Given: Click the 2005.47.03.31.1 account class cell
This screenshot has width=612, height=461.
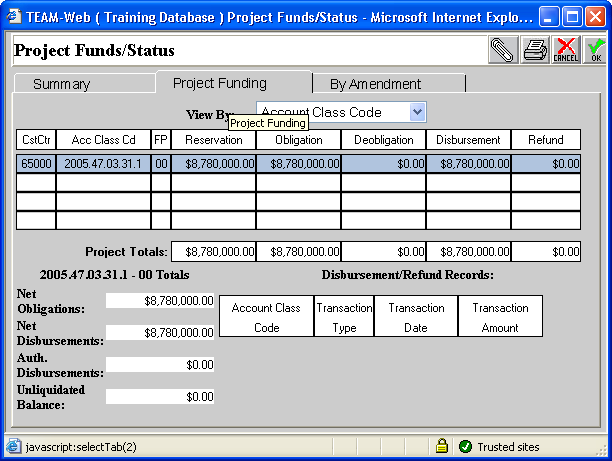Looking at the screenshot, I should click(x=103, y=163).
